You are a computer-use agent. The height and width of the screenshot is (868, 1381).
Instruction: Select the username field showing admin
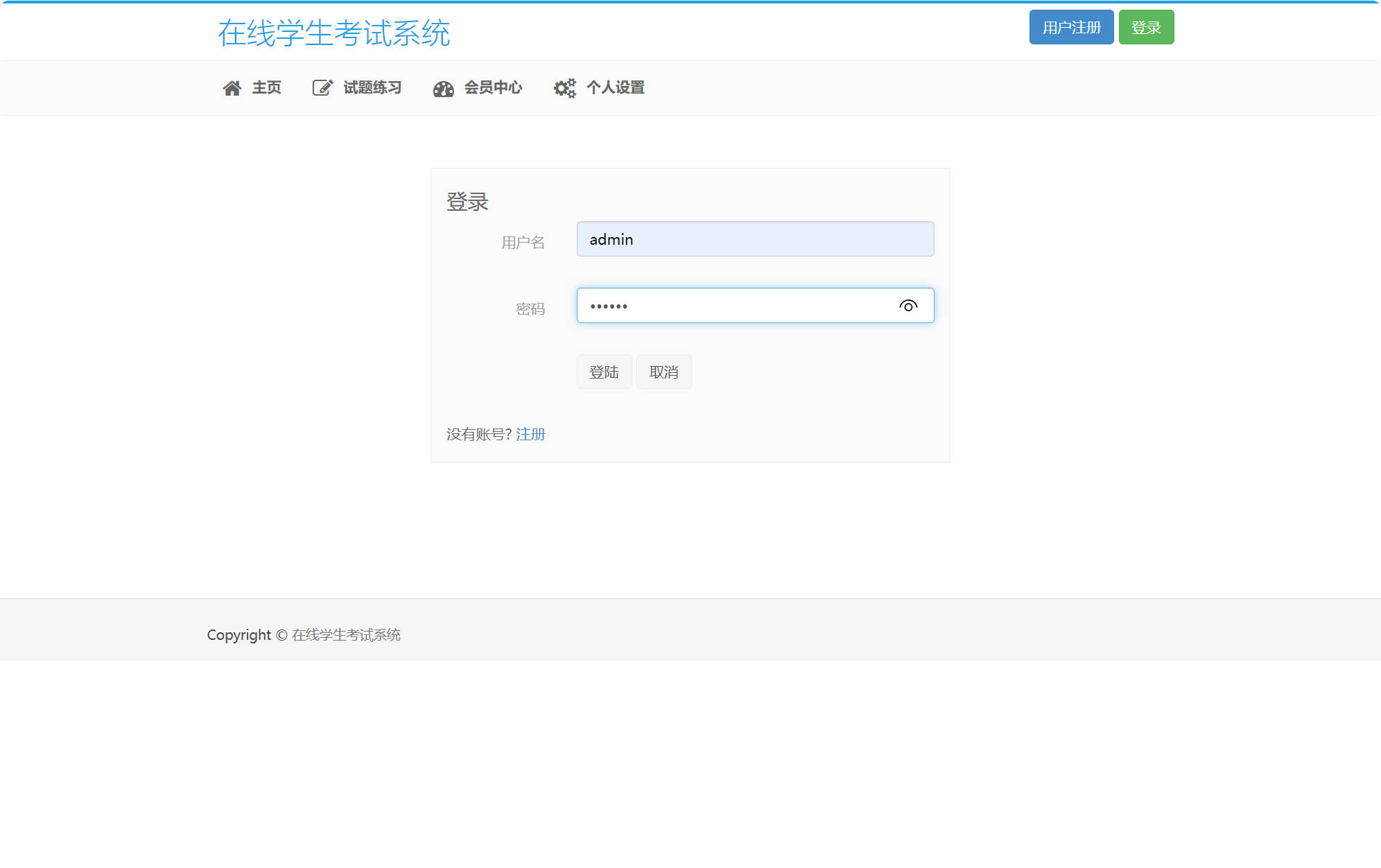(755, 238)
